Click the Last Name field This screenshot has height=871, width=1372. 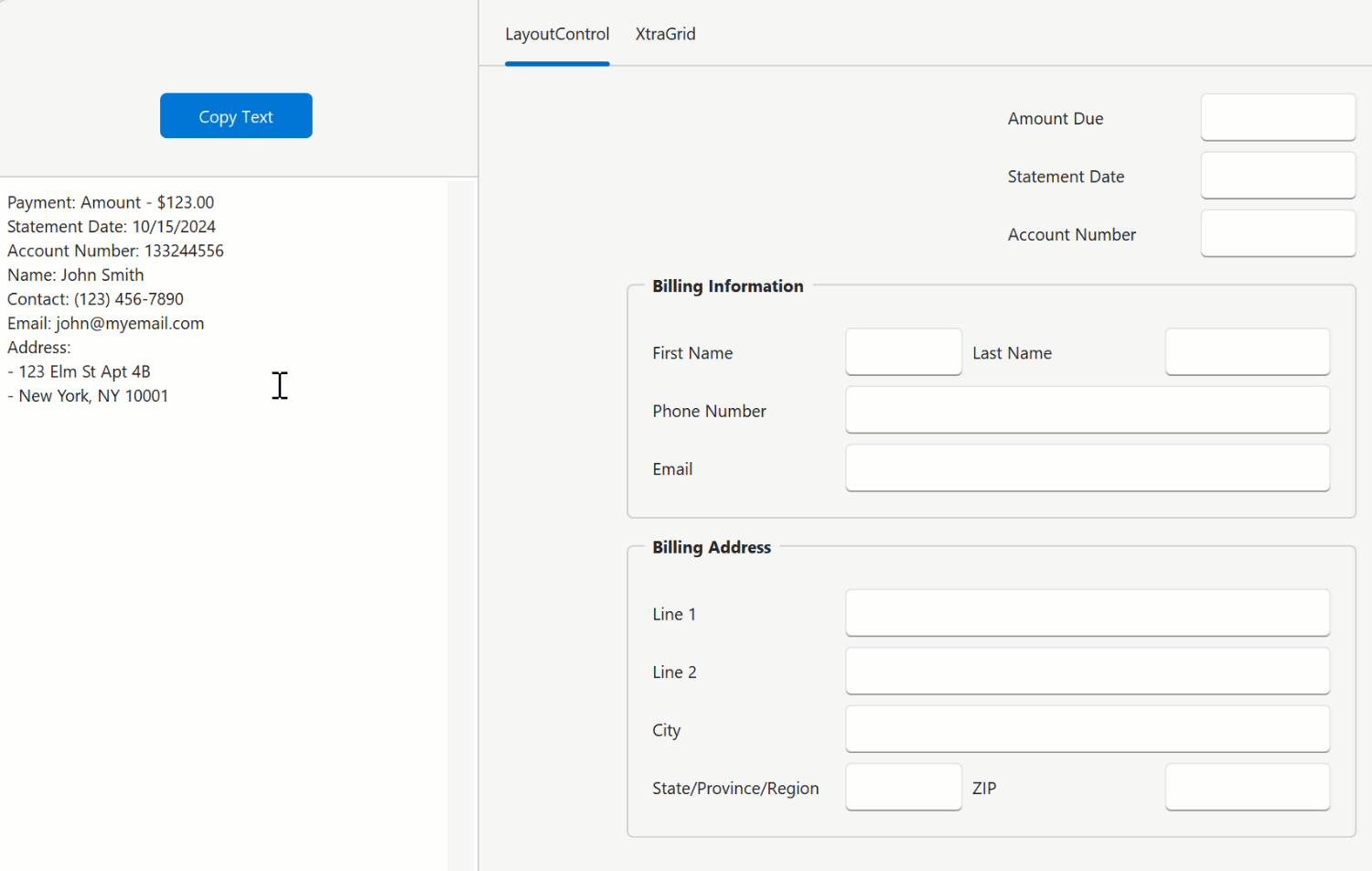point(1247,352)
